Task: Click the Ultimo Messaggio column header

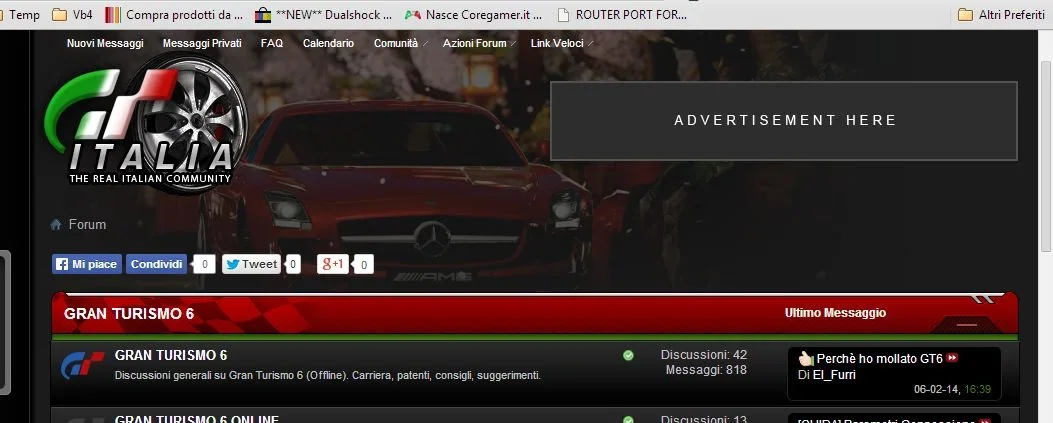Action: [x=835, y=313]
